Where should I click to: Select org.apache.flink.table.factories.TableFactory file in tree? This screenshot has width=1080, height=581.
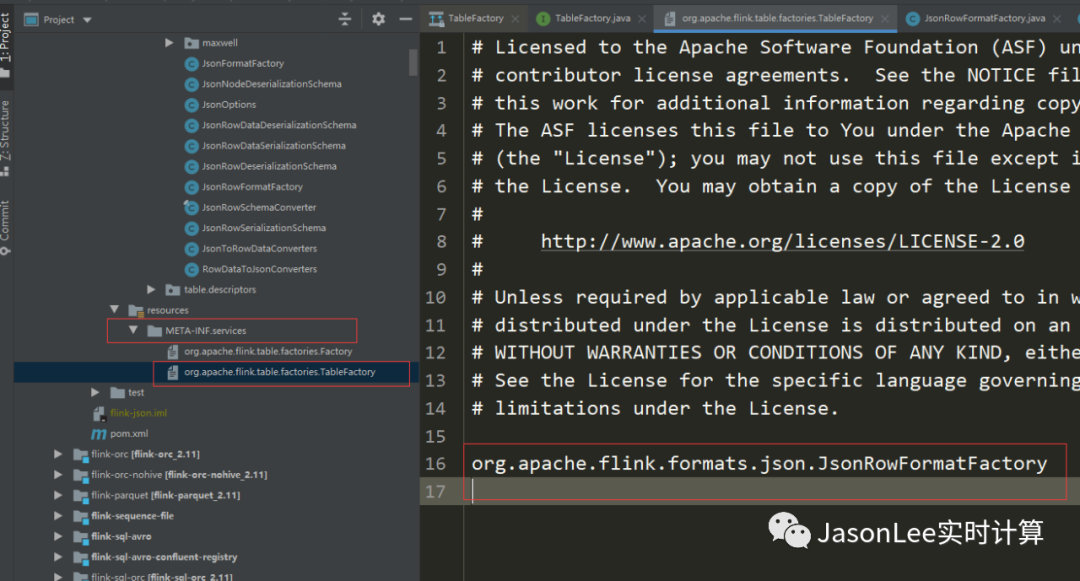click(x=280, y=372)
